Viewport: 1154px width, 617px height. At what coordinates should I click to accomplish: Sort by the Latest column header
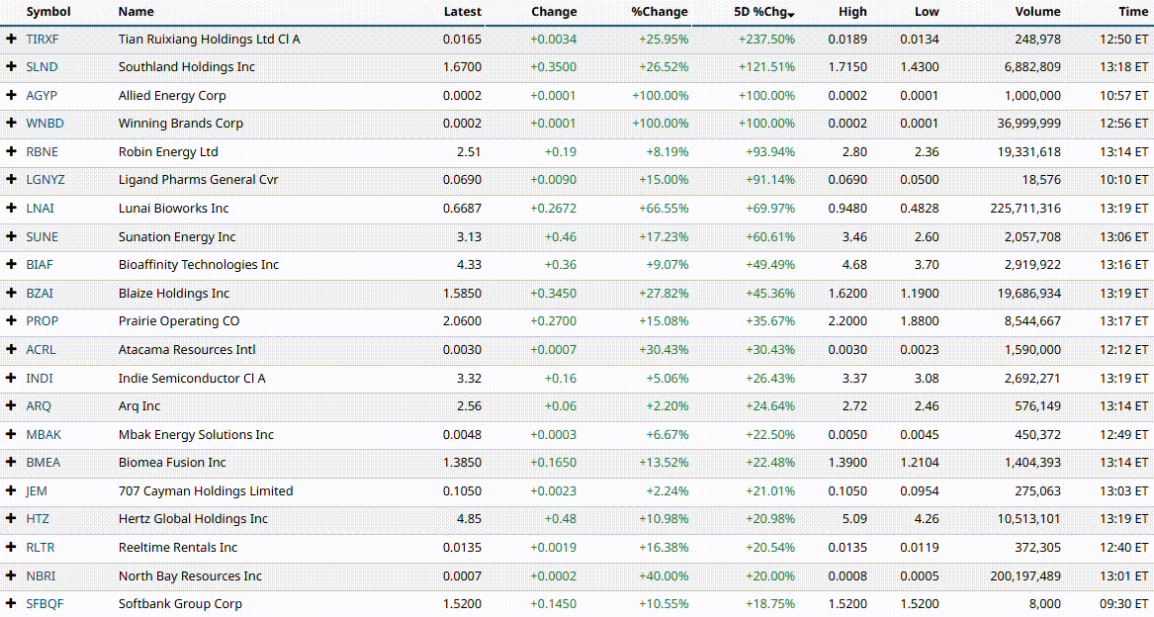tap(462, 12)
